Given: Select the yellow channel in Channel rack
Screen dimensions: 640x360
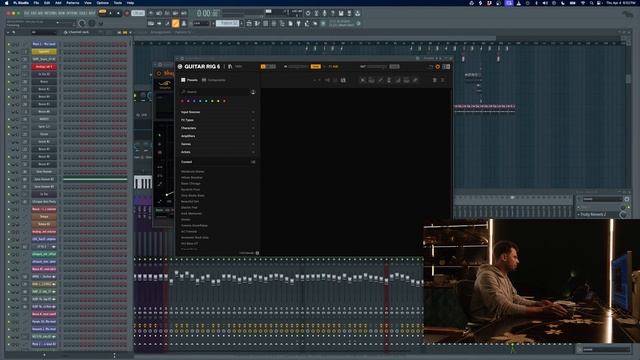Looking at the screenshot, I should pos(44,52).
